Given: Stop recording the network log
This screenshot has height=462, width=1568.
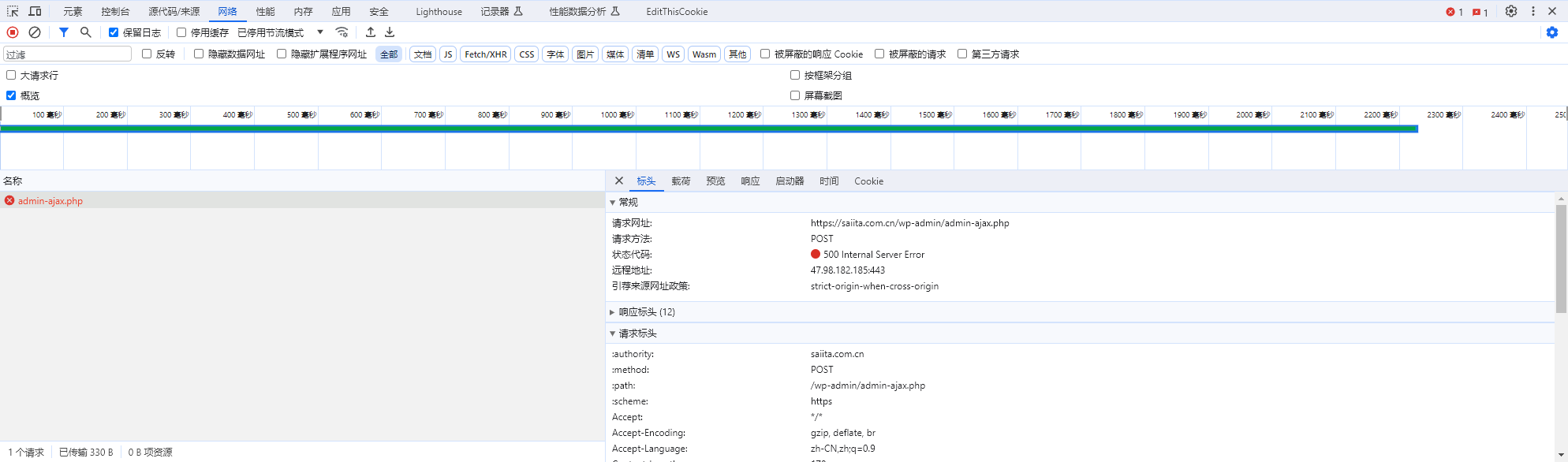Looking at the screenshot, I should 13,32.
